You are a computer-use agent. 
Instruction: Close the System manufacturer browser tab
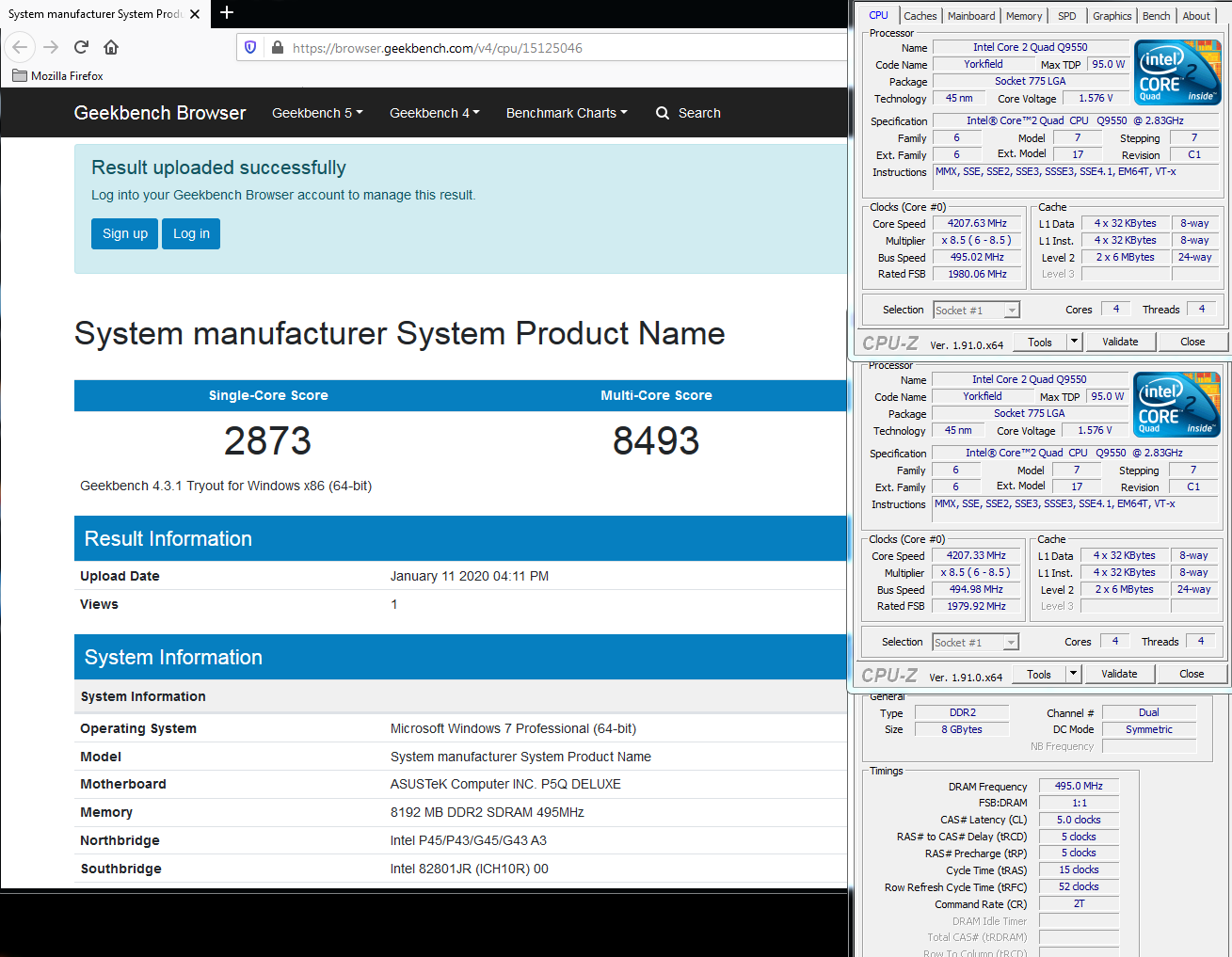194,14
